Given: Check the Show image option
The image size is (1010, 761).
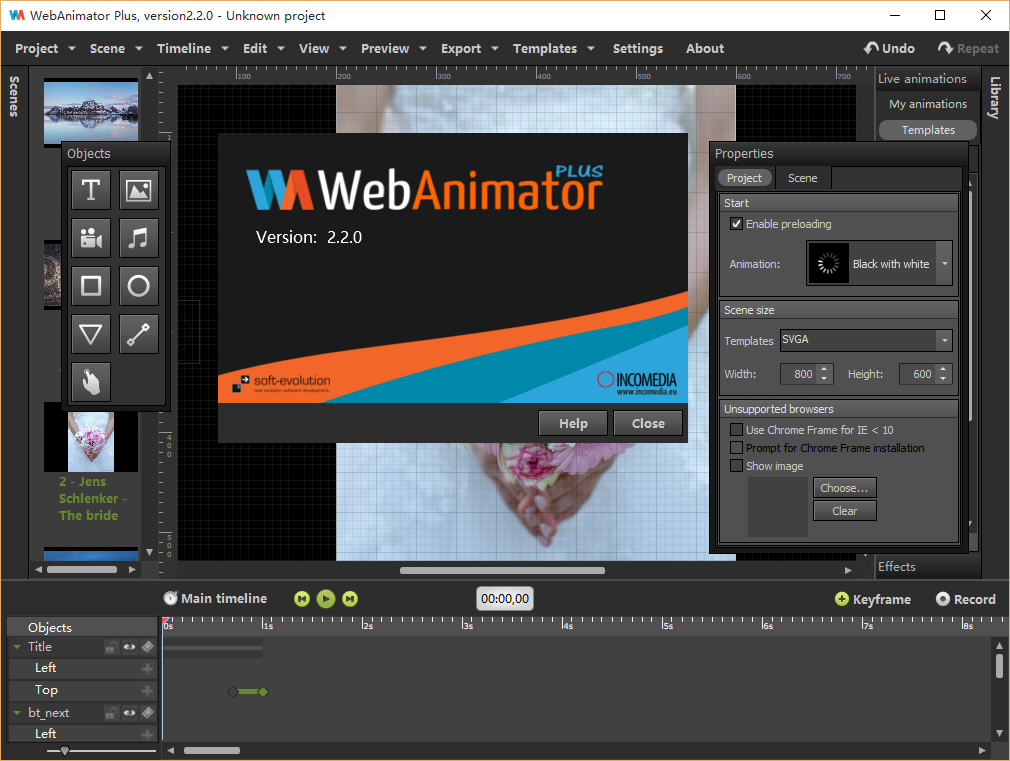Looking at the screenshot, I should point(737,466).
